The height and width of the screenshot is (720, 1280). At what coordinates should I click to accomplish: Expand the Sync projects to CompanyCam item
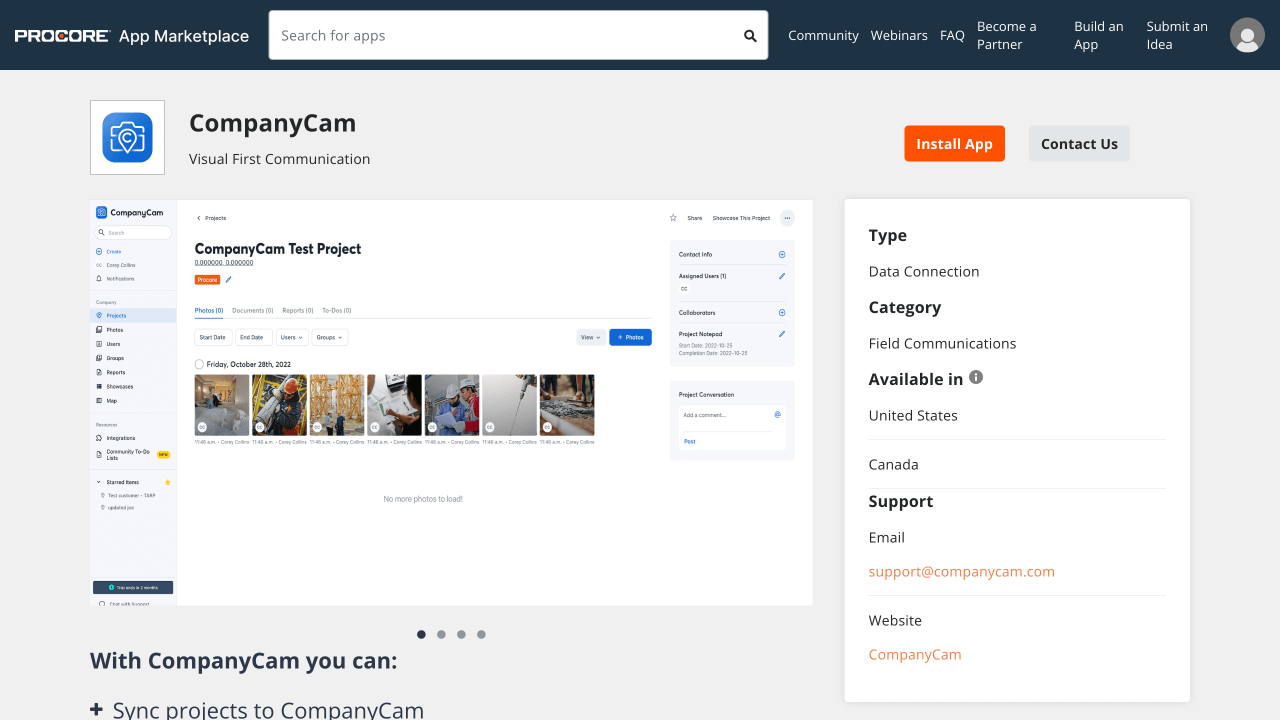[257, 710]
